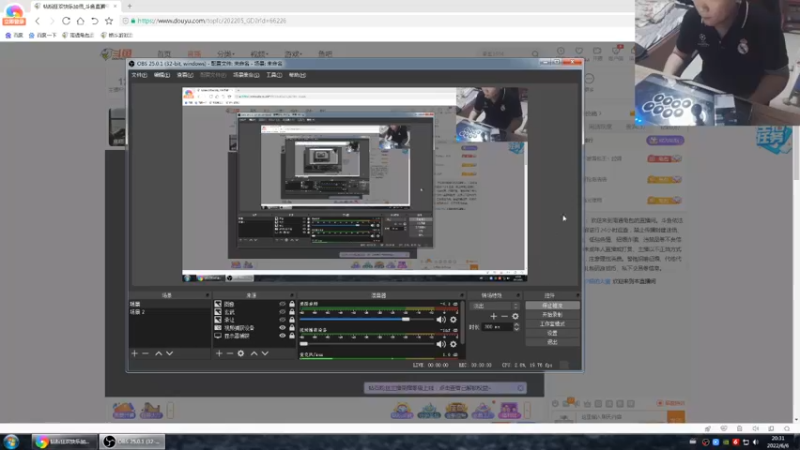Click the audio mixer vertical scrollbar
This screenshot has height=450, width=800.
463,322
